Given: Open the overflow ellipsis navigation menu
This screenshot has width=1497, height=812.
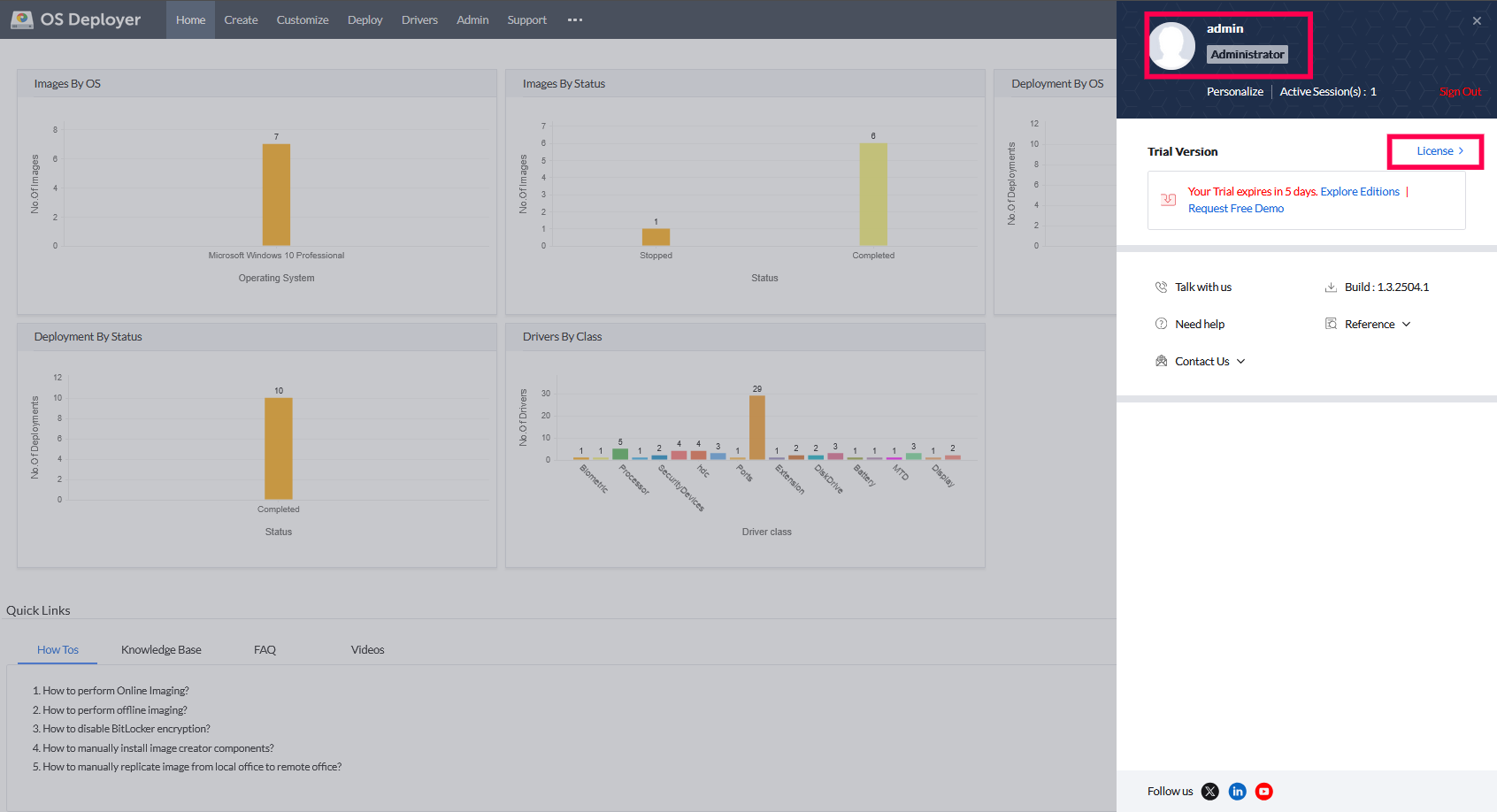Looking at the screenshot, I should 574,19.
